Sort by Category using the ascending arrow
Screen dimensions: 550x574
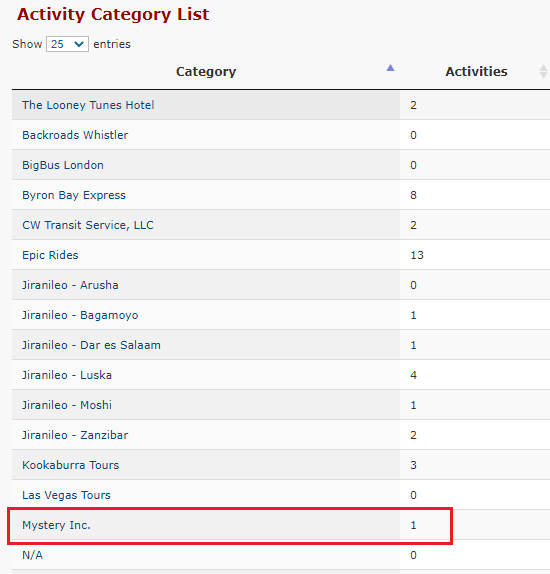click(x=390, y=68)
